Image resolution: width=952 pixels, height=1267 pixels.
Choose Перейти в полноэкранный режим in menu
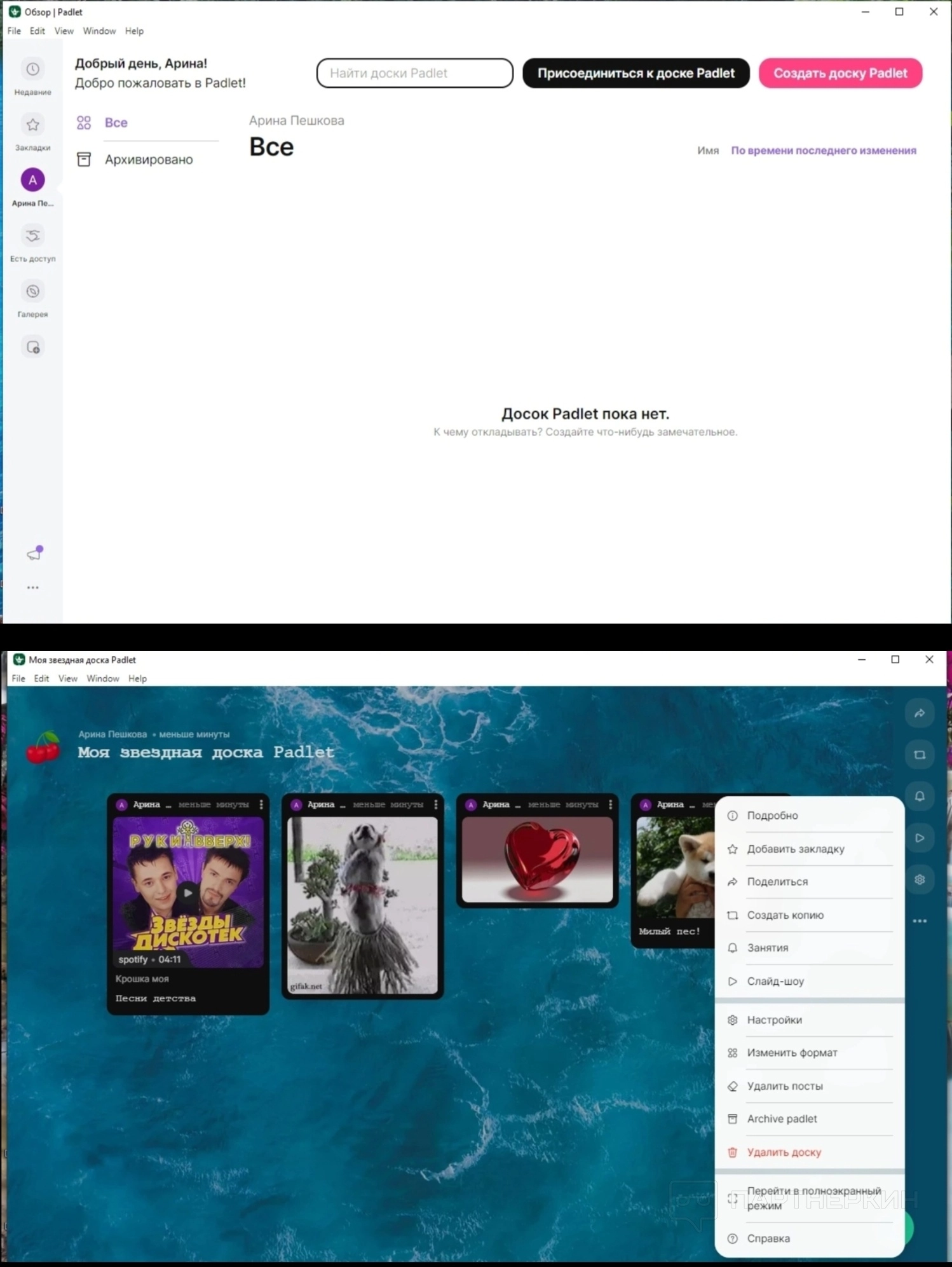810,1198
